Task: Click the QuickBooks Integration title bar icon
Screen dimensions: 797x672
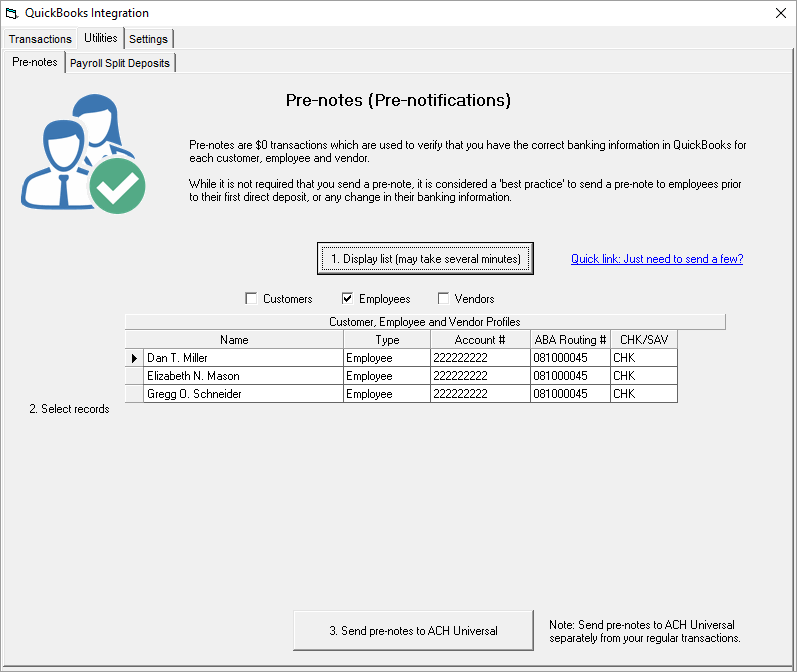Action: 12,13
